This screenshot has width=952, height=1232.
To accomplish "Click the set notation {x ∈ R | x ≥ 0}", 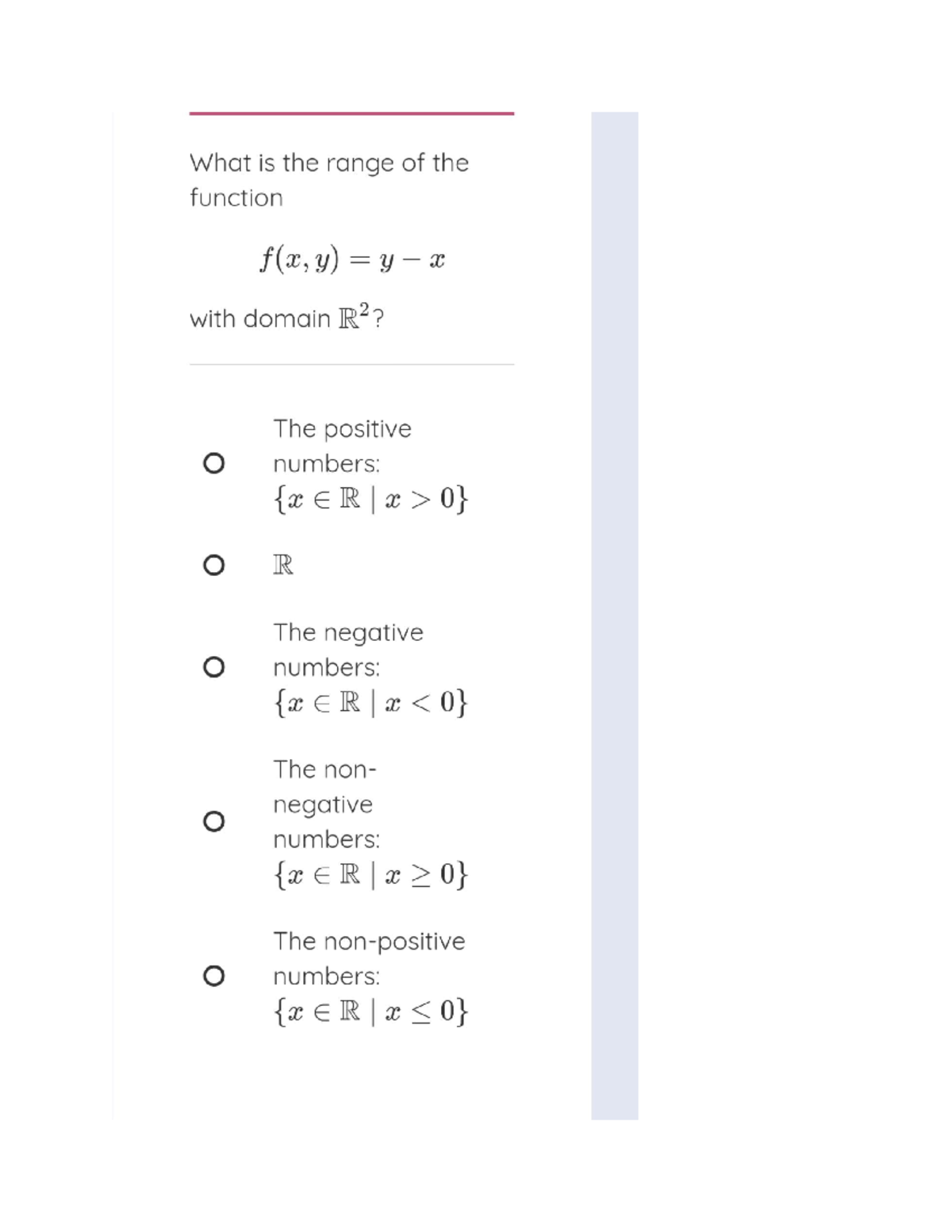I will [x=370, y=874].
